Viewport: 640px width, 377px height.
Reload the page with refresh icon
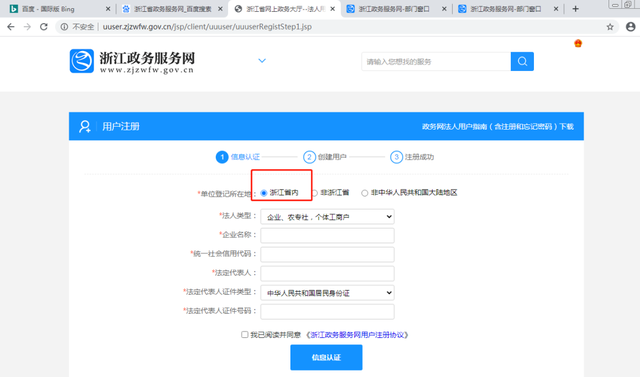click(x=44, y=27)
